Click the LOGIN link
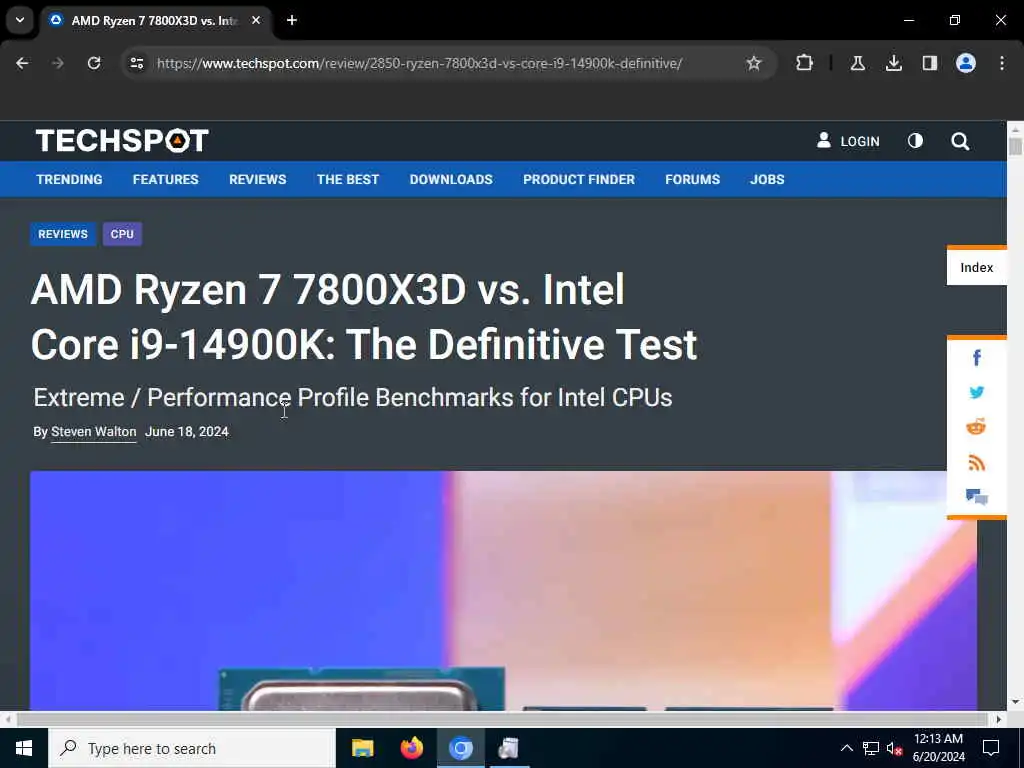Viewport: 1024px width, 768px height. tap(848, 141)
